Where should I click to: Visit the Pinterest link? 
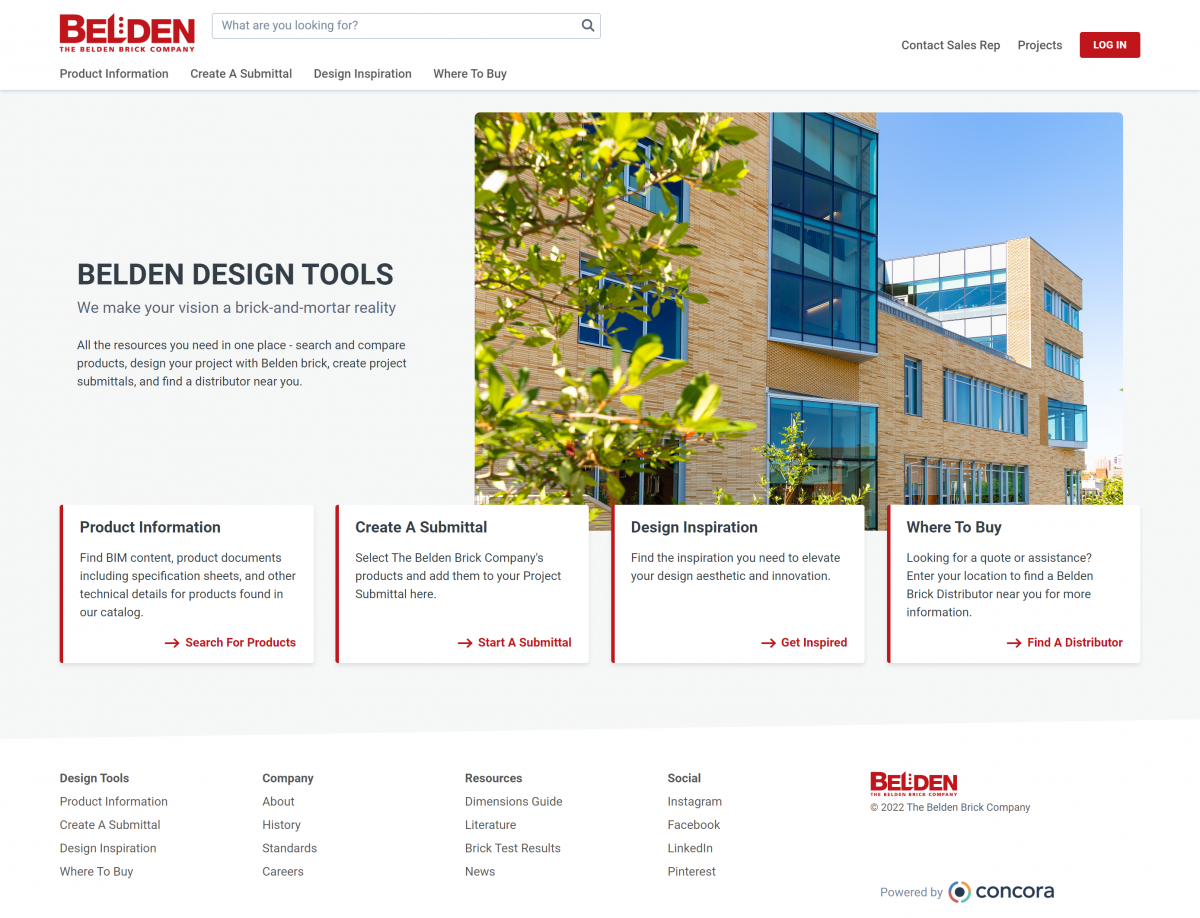tap(692, 872)
